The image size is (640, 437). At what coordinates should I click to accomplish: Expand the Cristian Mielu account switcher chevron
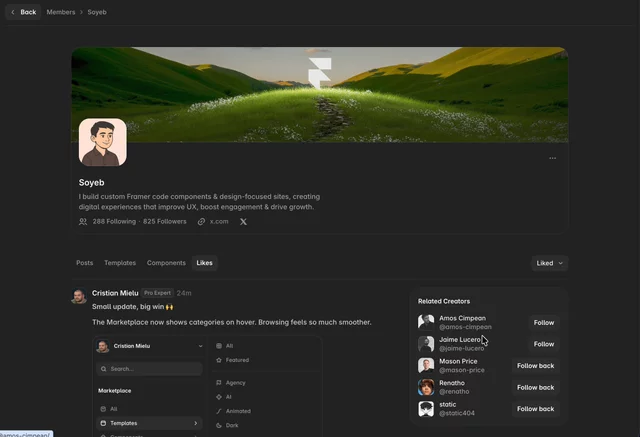point(200,346)
